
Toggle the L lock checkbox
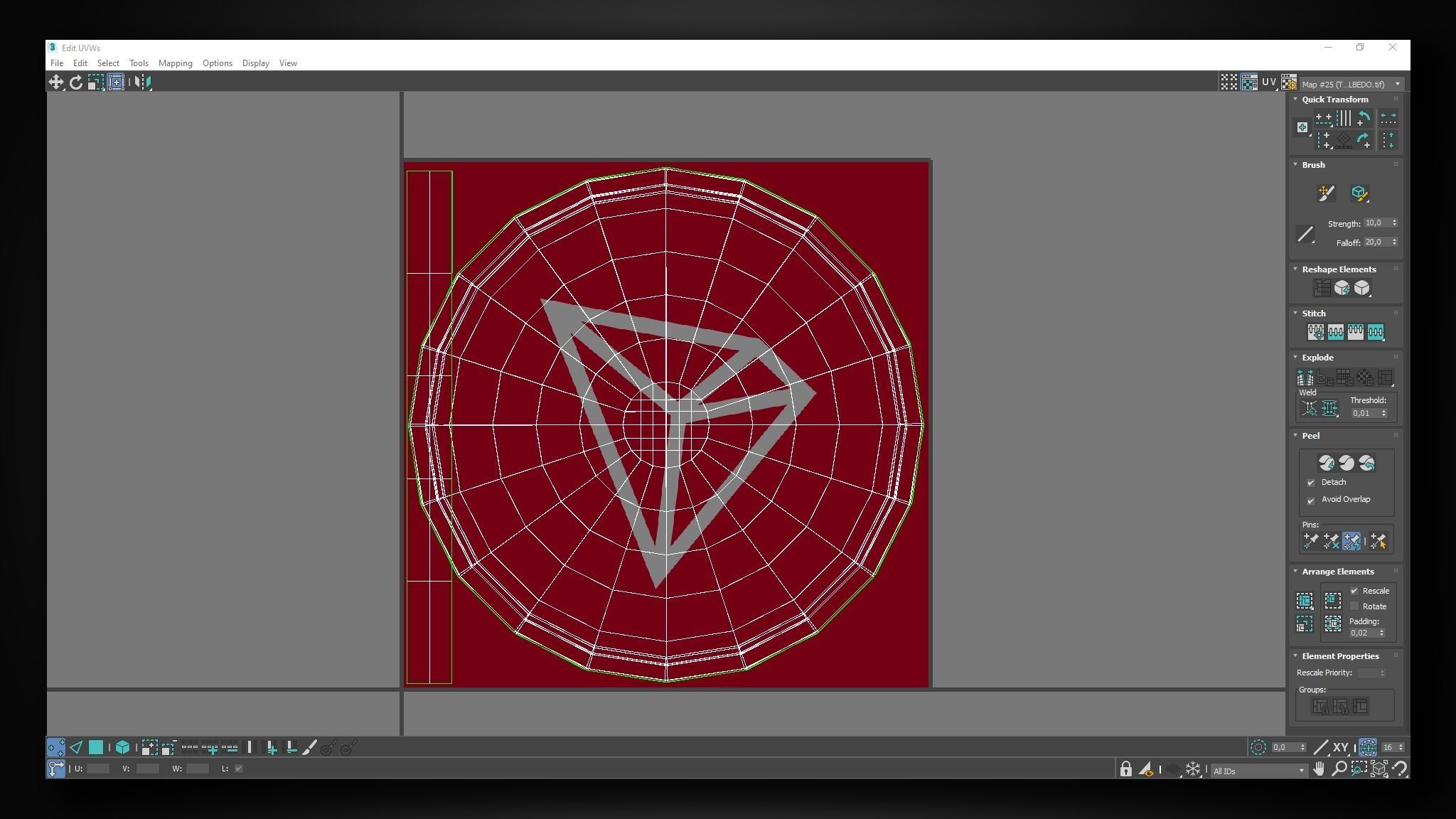[239, 769]
